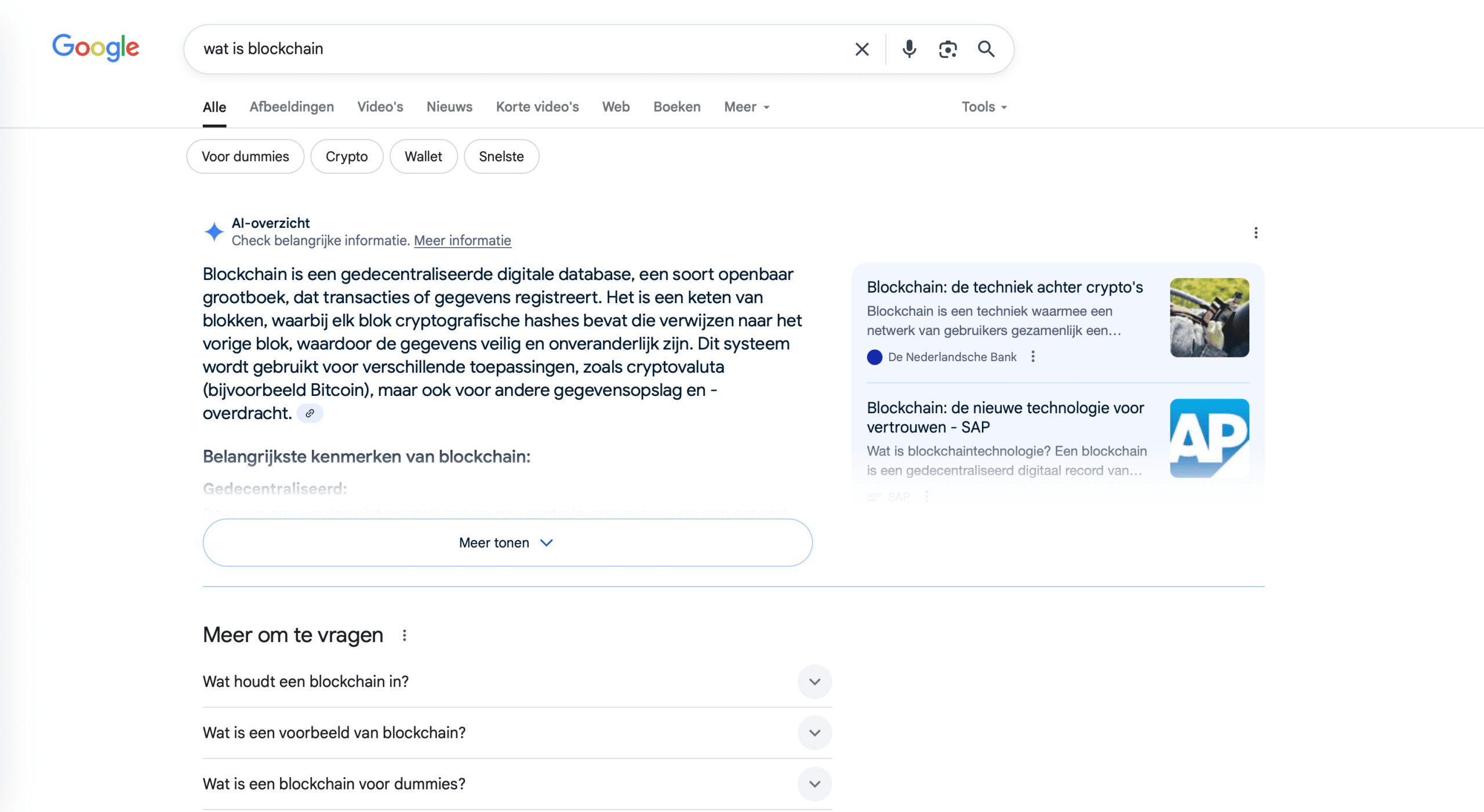Open the Korte video's tab
This screenshot has height=812, width=1484.
tap(537, 107)
